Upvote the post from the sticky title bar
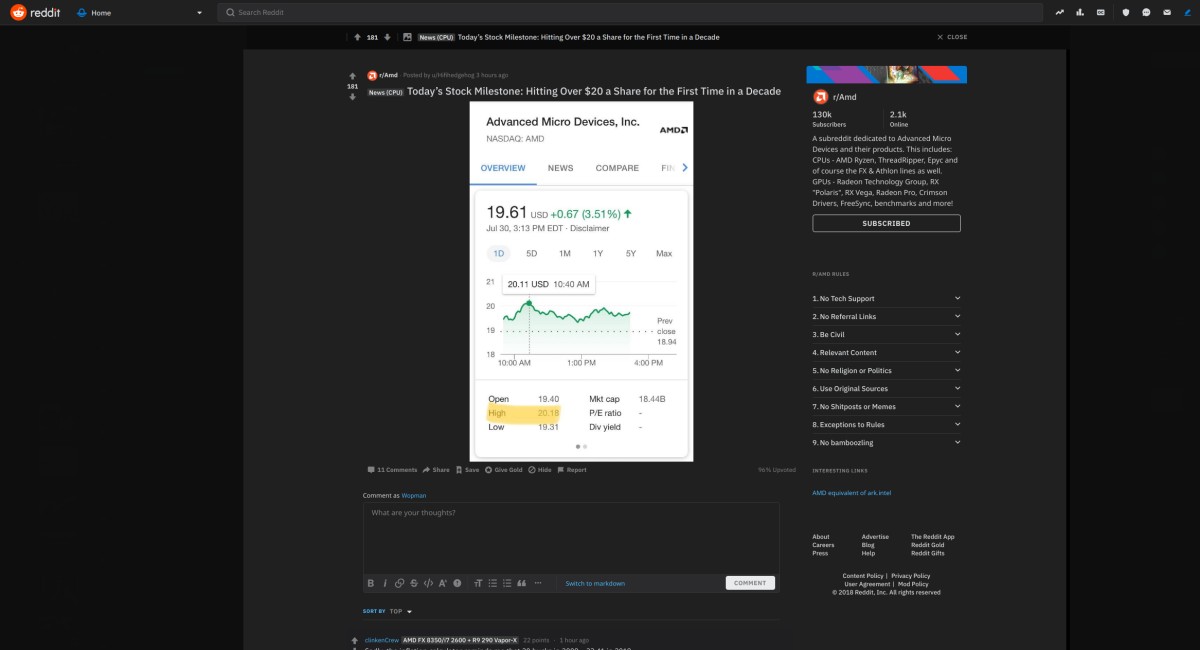 click(x=357, y=37)
